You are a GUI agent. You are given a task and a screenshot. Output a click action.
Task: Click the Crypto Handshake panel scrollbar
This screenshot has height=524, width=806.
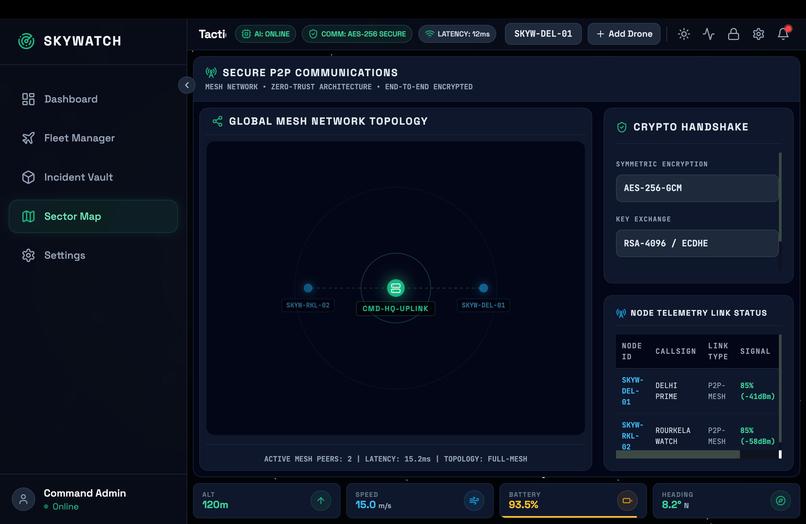pyautogui.click(x=780, y=197)
